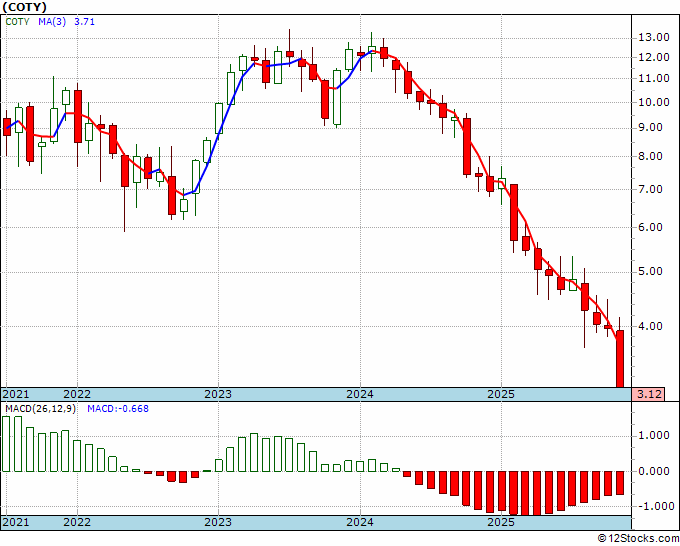Click the -1.000 MACD axis label
The height and width of the screenshot is (546, 680).
click(x=654, y=506)
